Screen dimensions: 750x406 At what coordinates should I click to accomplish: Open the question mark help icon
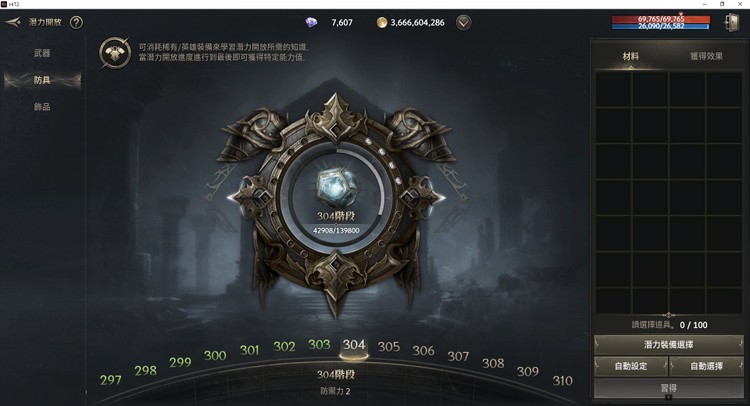coord(76,22)
